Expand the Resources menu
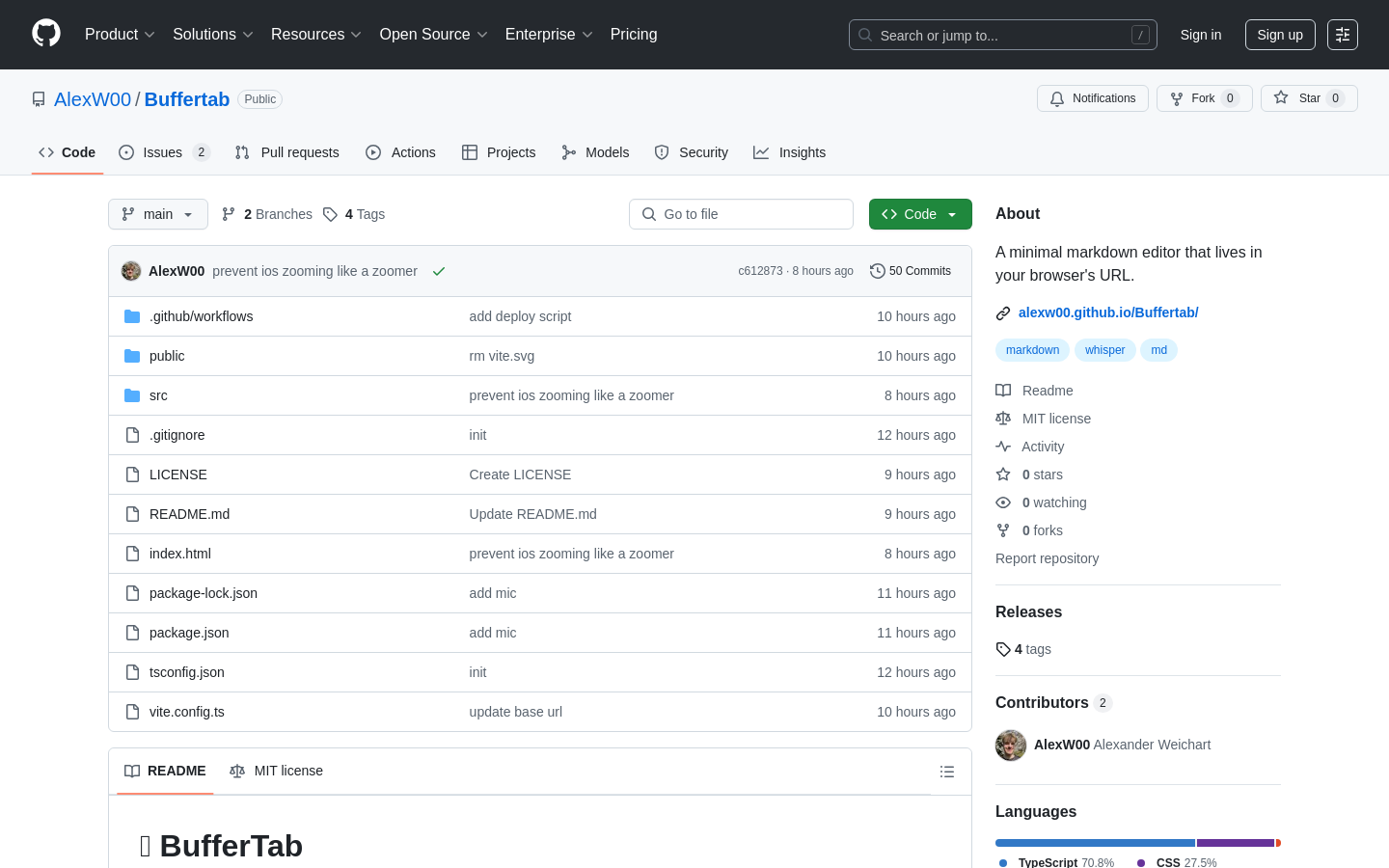Screen dimensions: 1389x868 [316, 35]
